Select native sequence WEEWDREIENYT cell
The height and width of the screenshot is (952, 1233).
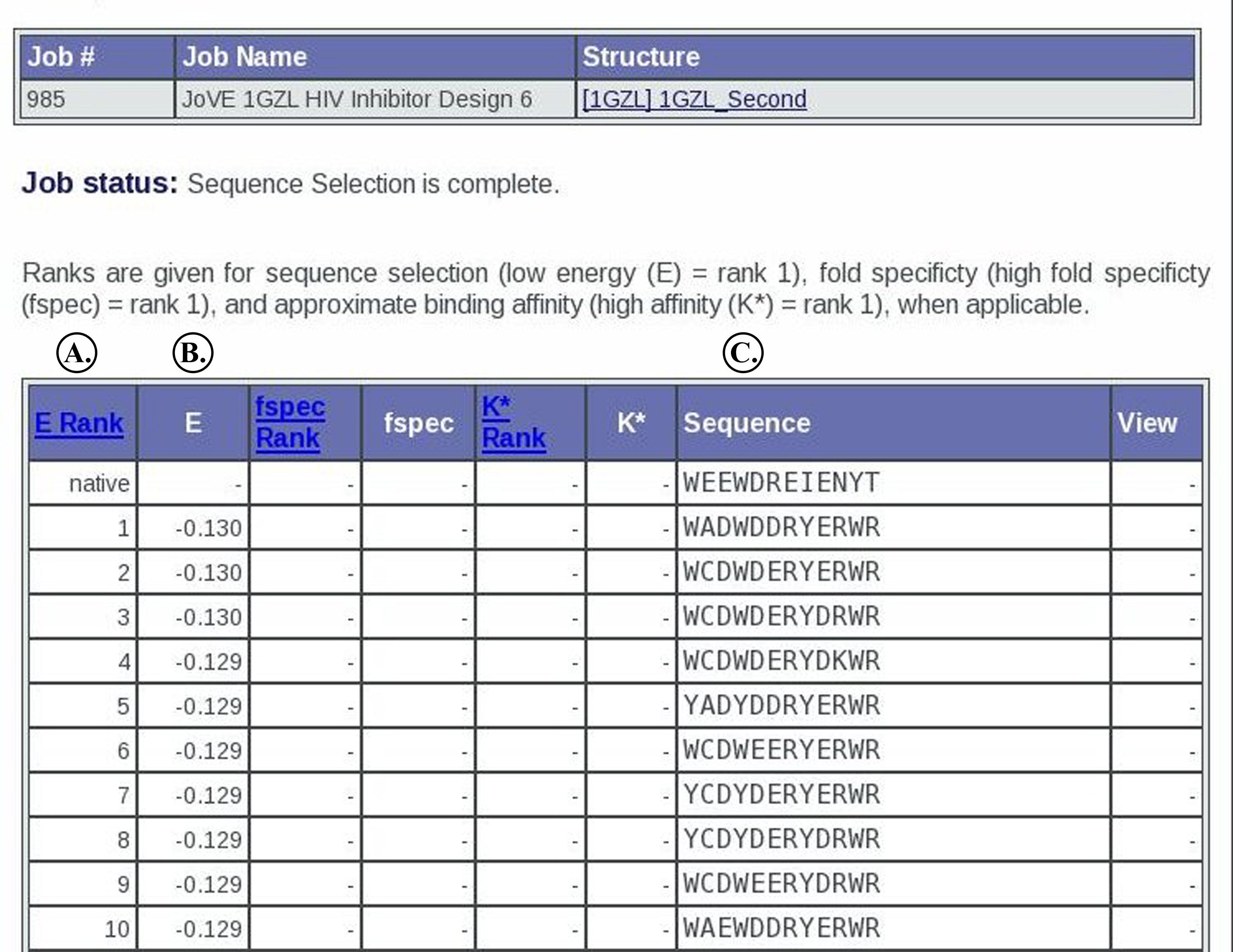click(781, 483)
